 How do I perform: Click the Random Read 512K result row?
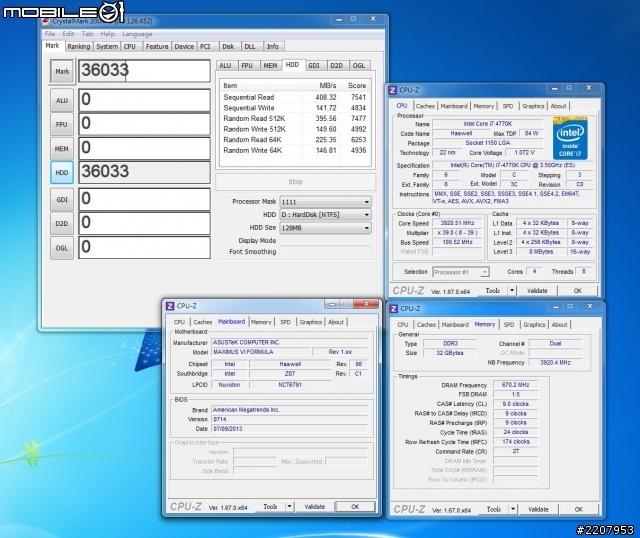click(x=295, y=118)
